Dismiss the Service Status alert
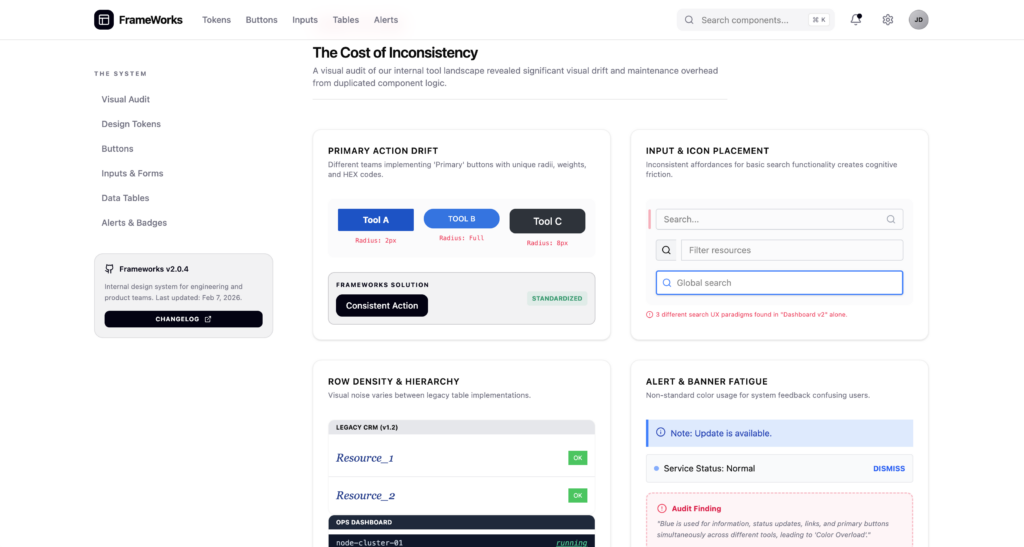This screenshot has width=1024, height=547. (888, 468)
